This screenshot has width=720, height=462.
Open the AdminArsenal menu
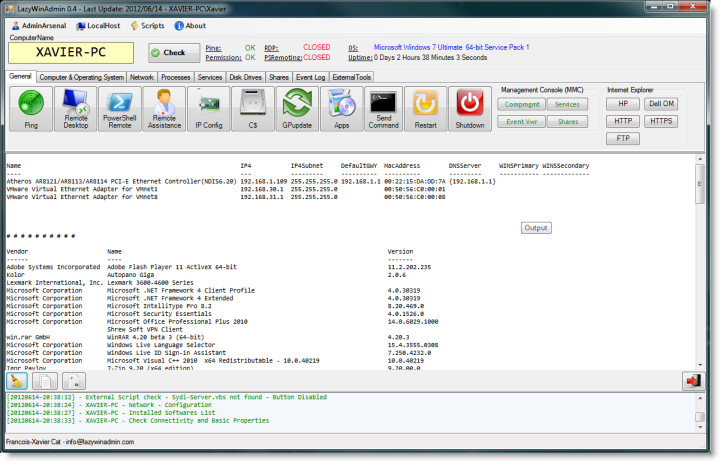[x=40, y=26]
